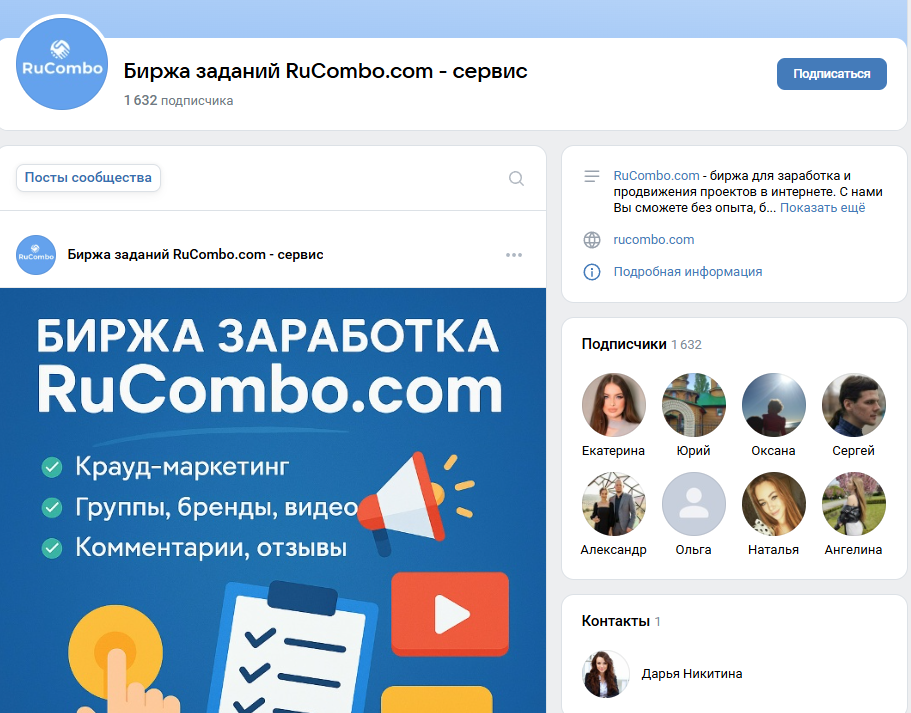The width and height of the screenshot is (911, 713).
Task: Open subscriber Юрий's avatar
Action: (694, 404)
